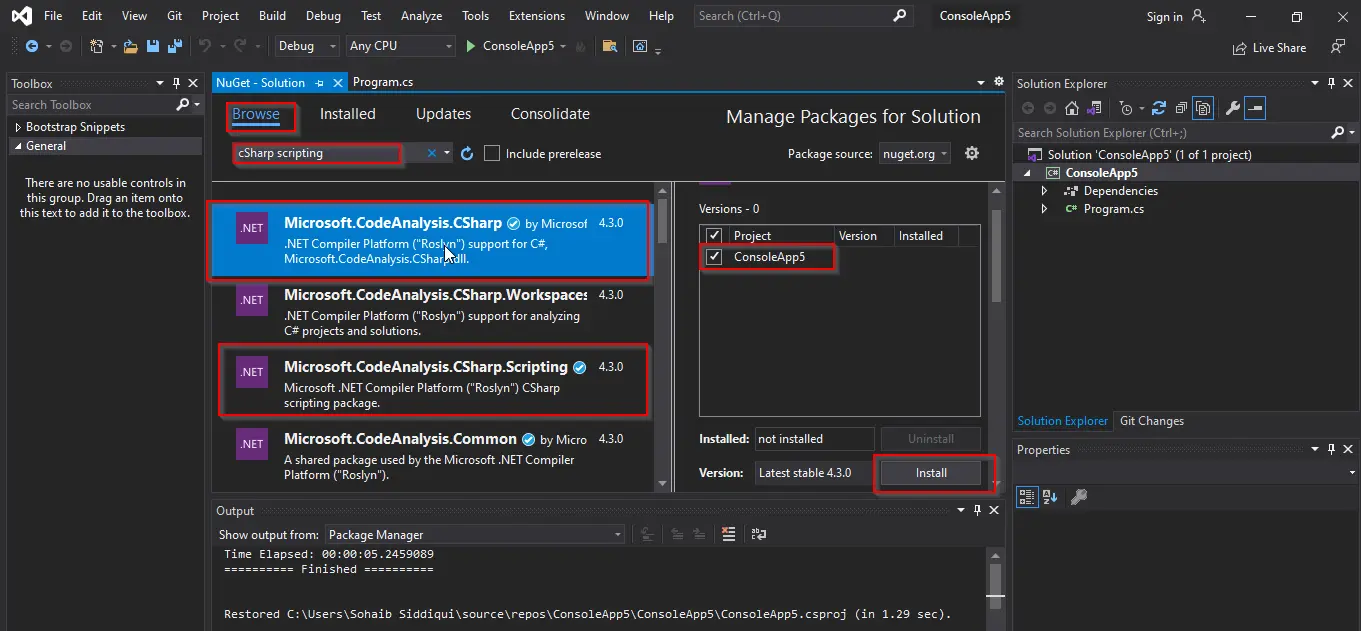The height and width of the screenshot is (631, 1361).
Task: Pin the Toolbox panel
Action: [176, 84]
